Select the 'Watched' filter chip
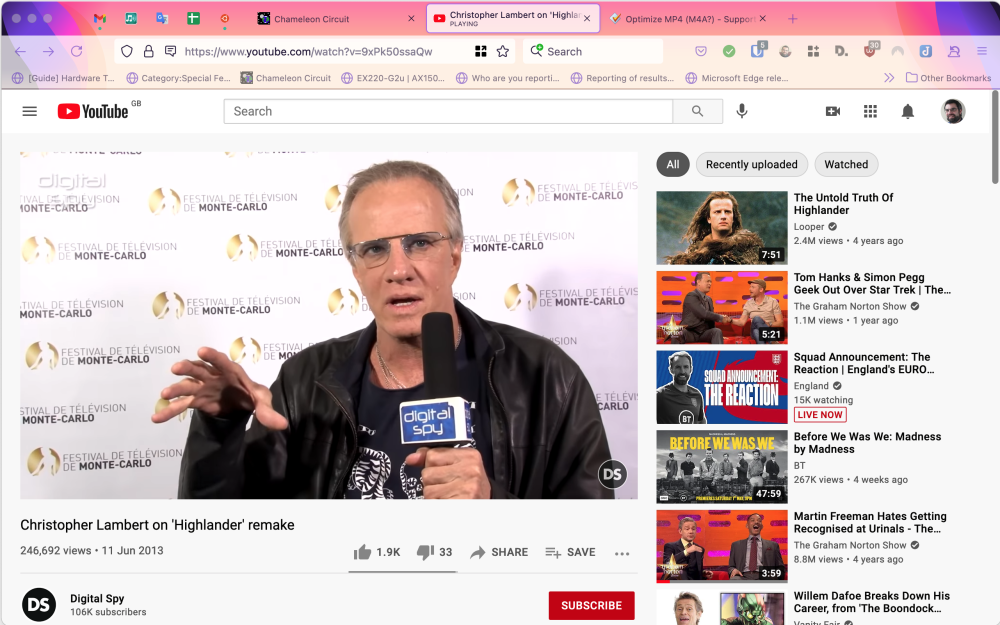This screenshot has width=1000, height=625. click(846, 164)
